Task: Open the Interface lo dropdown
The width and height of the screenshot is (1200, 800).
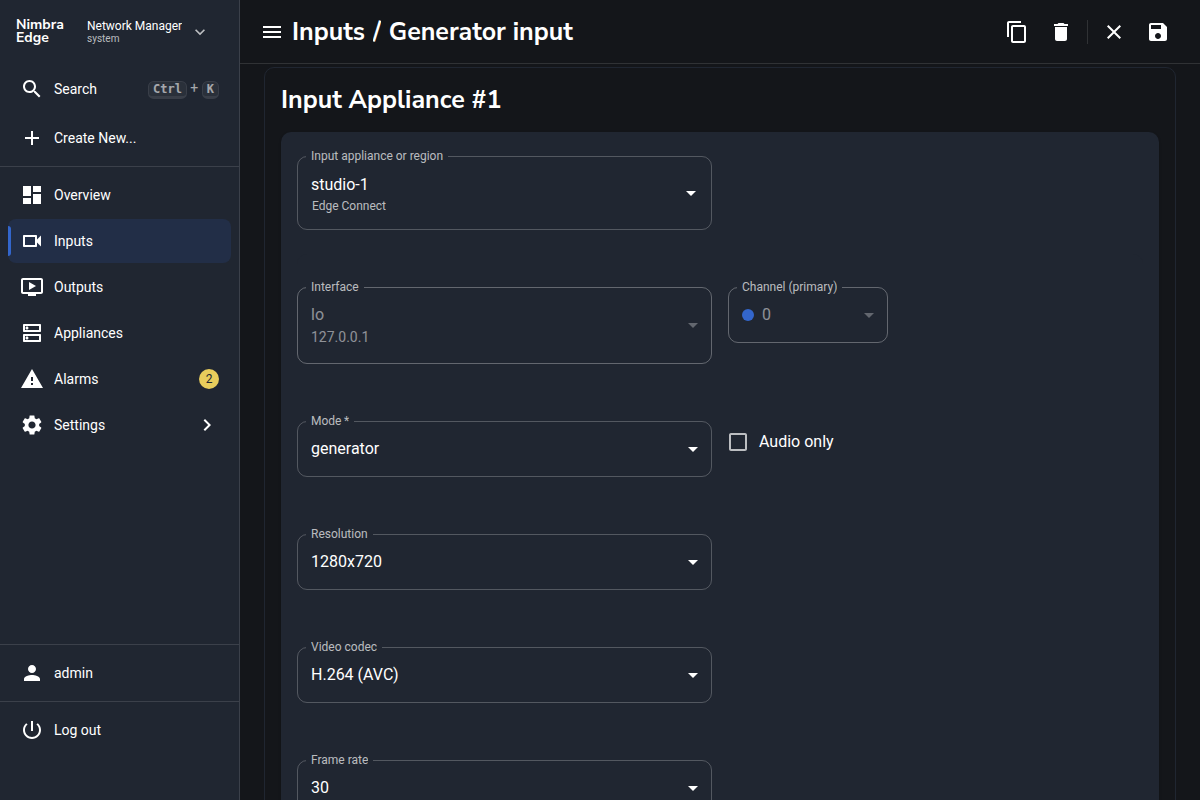Action: click(x=504, y=325)
